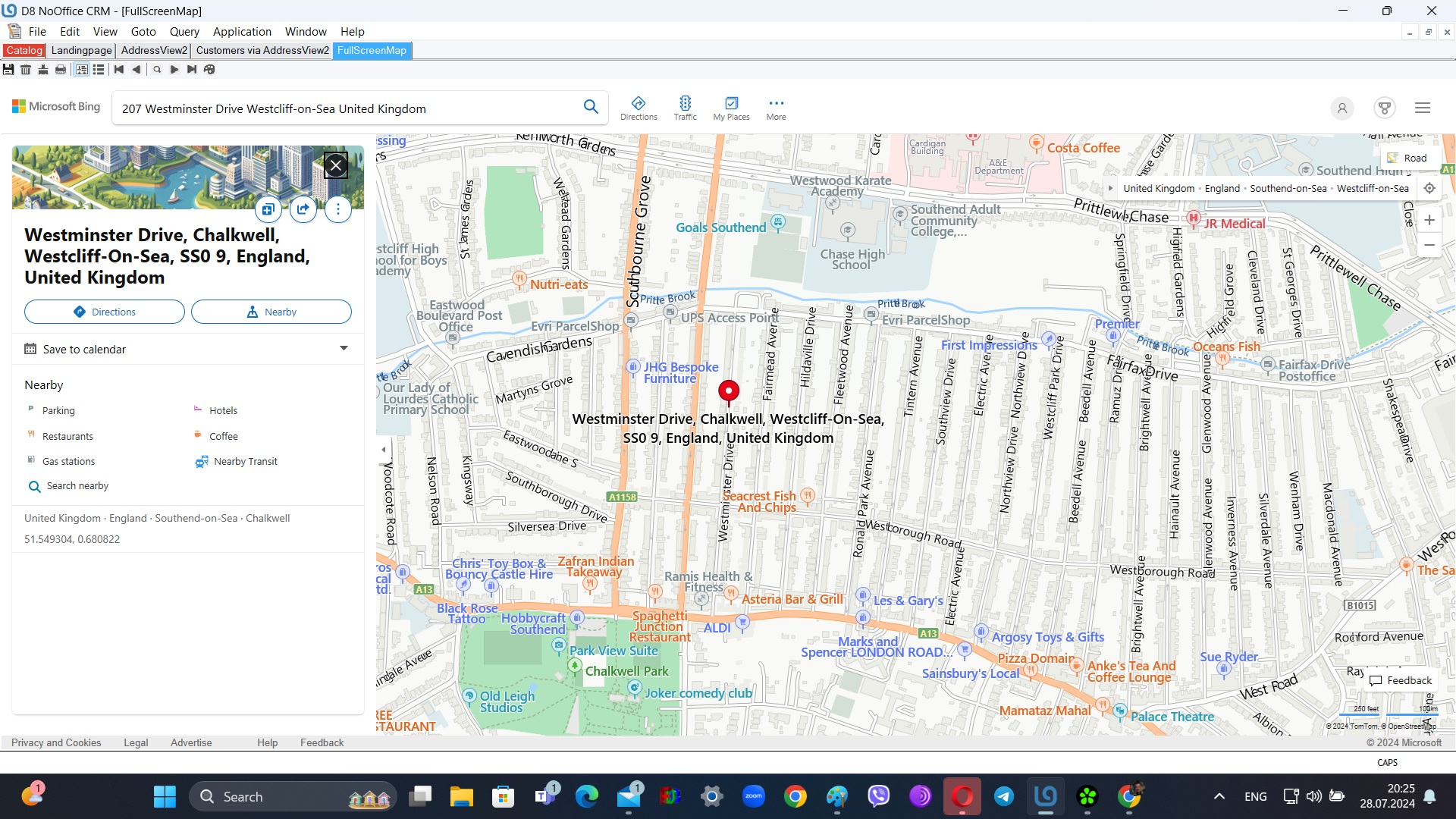Open the Application menu
Image resolution: width=1456 pixels, height=819 pixels.
pyautogui.click(x=242, y=31)
